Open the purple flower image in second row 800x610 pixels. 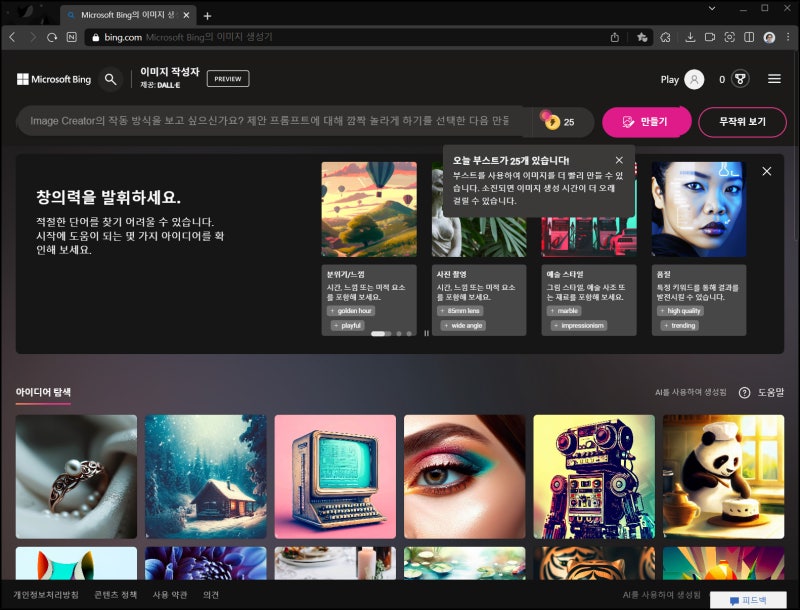[206, 563]
